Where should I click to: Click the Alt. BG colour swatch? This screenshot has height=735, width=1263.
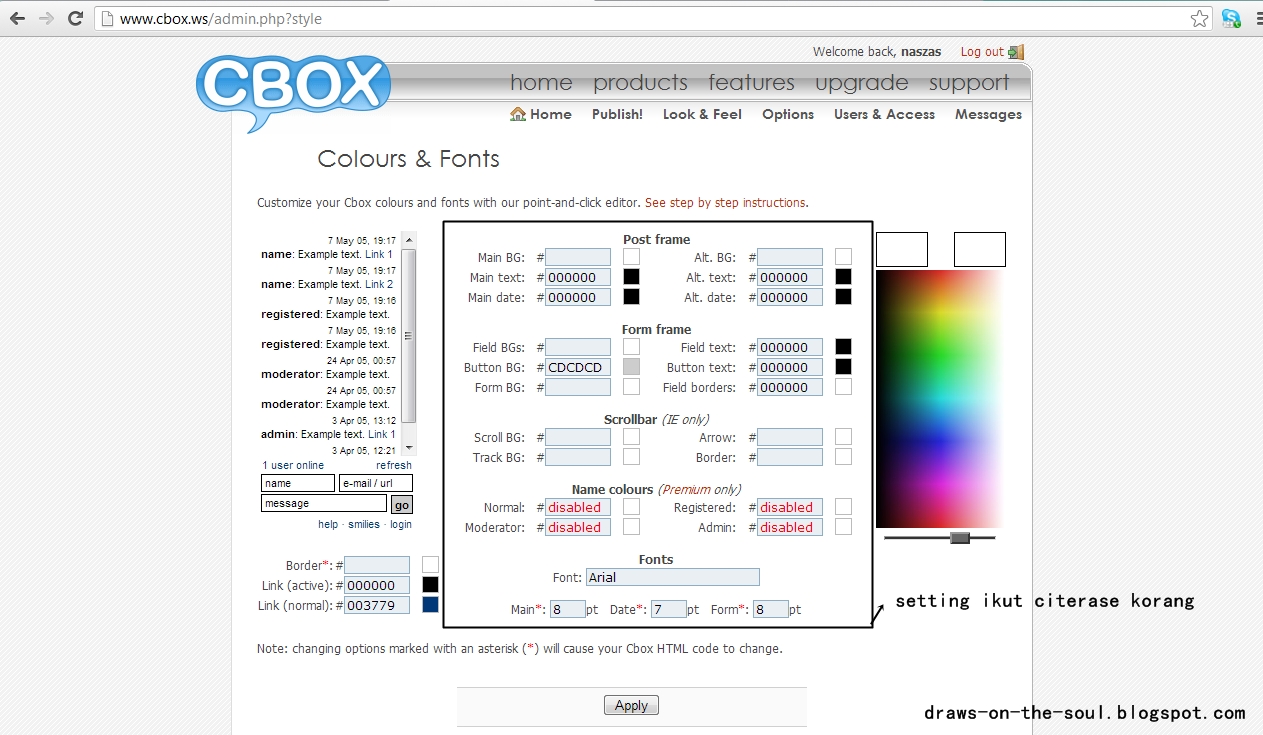tap(843, 257)
